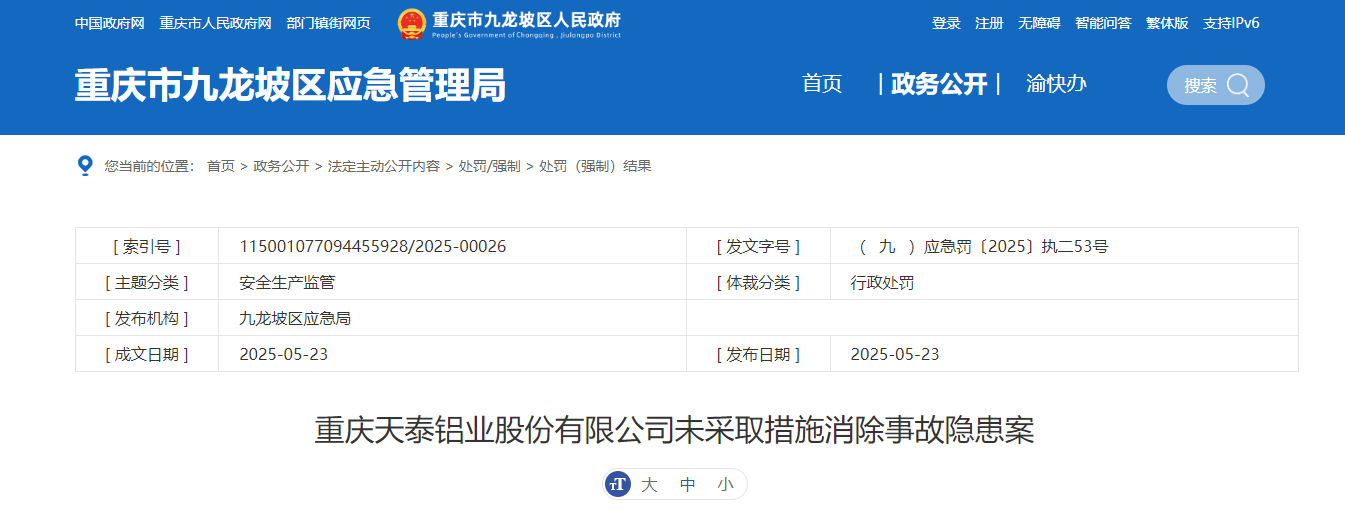Click the 发布日期 value 2025-05-23
This screenshot has height=521, width=1345.
(895, 354)
